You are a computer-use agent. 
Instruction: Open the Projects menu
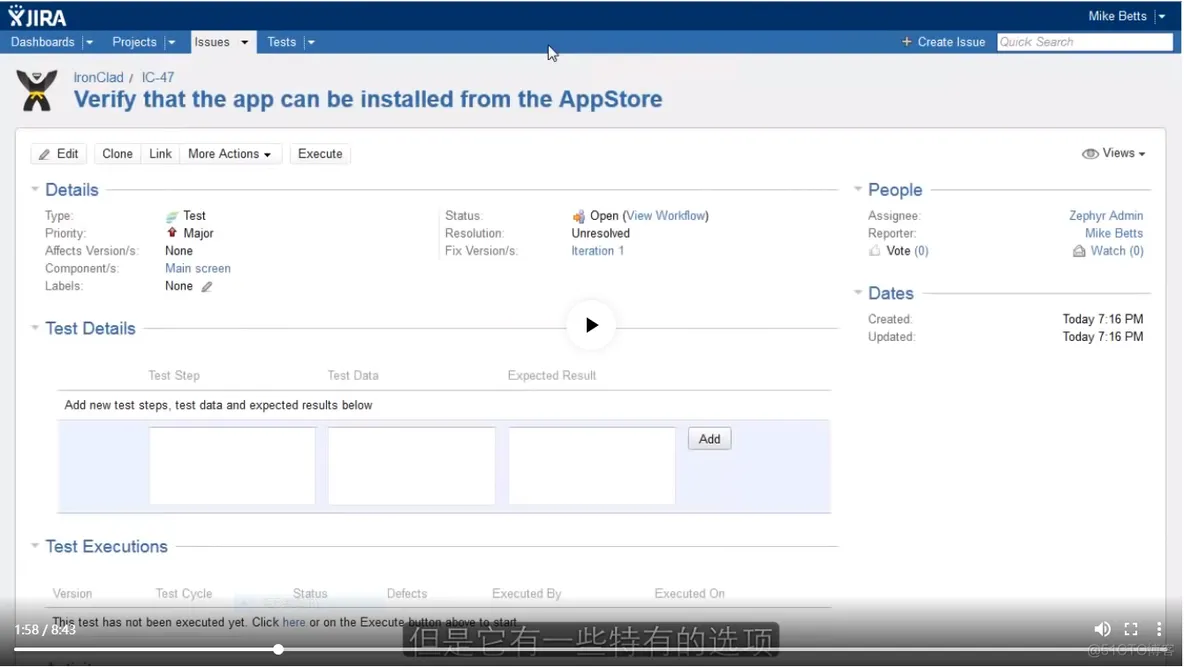coord(134,42)
